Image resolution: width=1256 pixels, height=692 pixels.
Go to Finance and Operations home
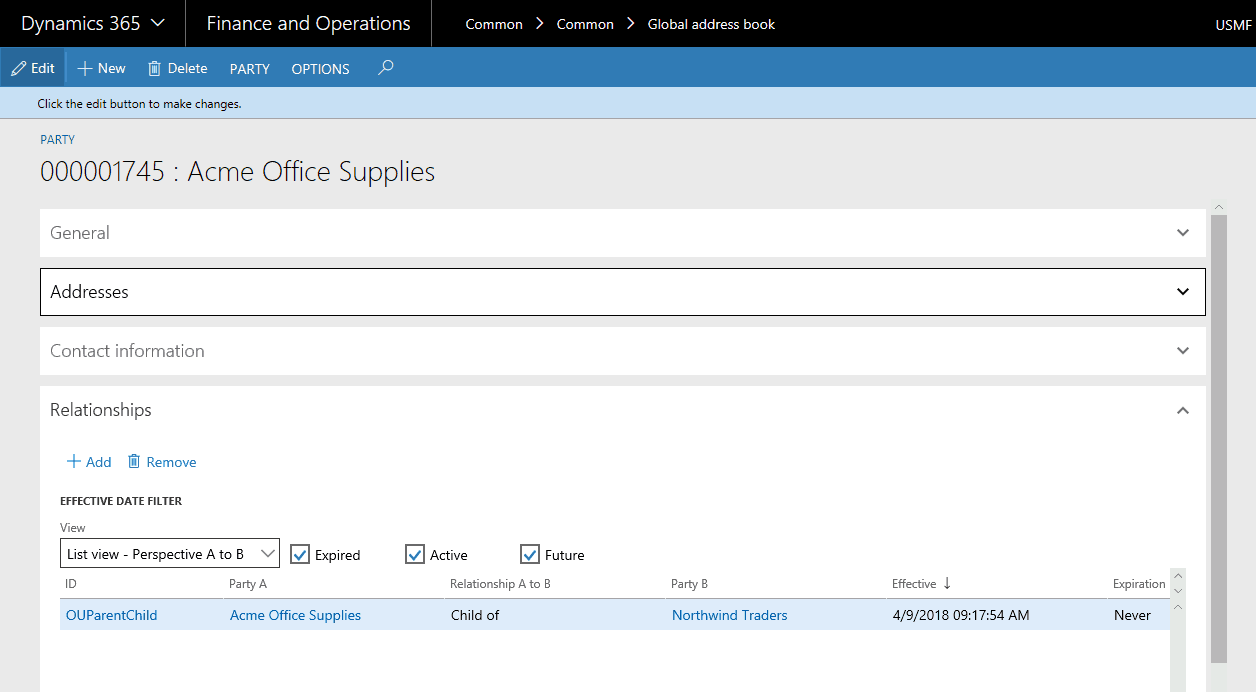[x=308, y=23]
